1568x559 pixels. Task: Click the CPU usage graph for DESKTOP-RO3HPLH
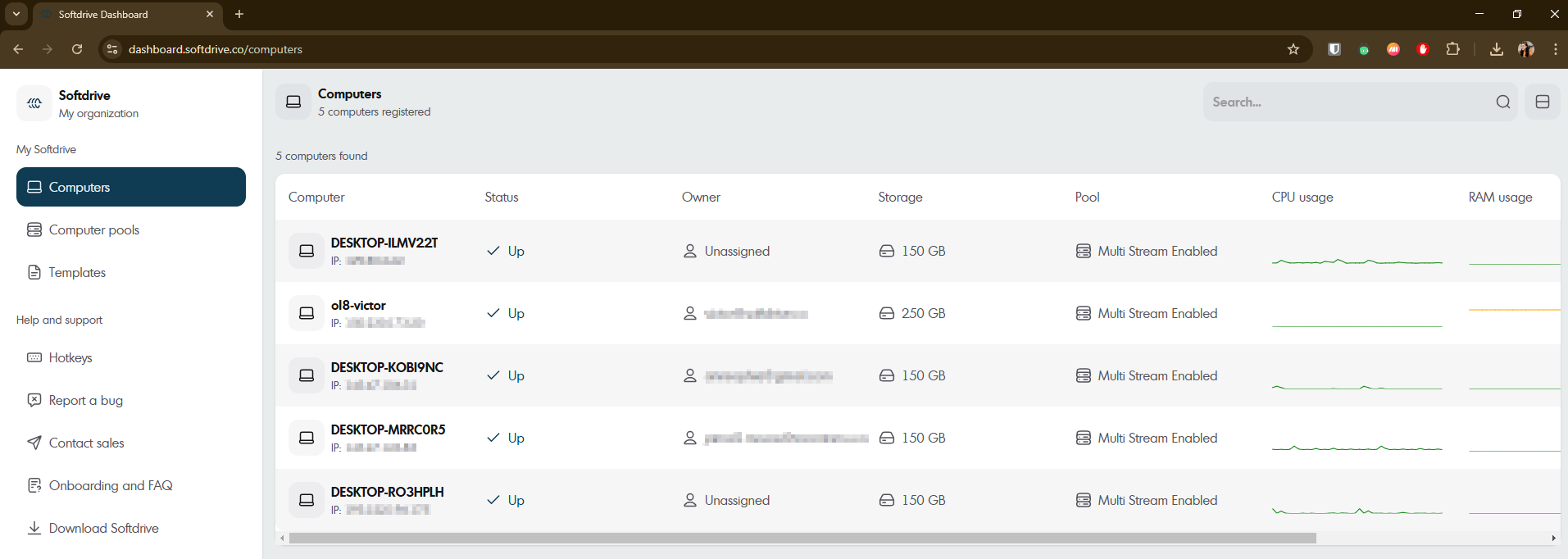[1357, 511]
